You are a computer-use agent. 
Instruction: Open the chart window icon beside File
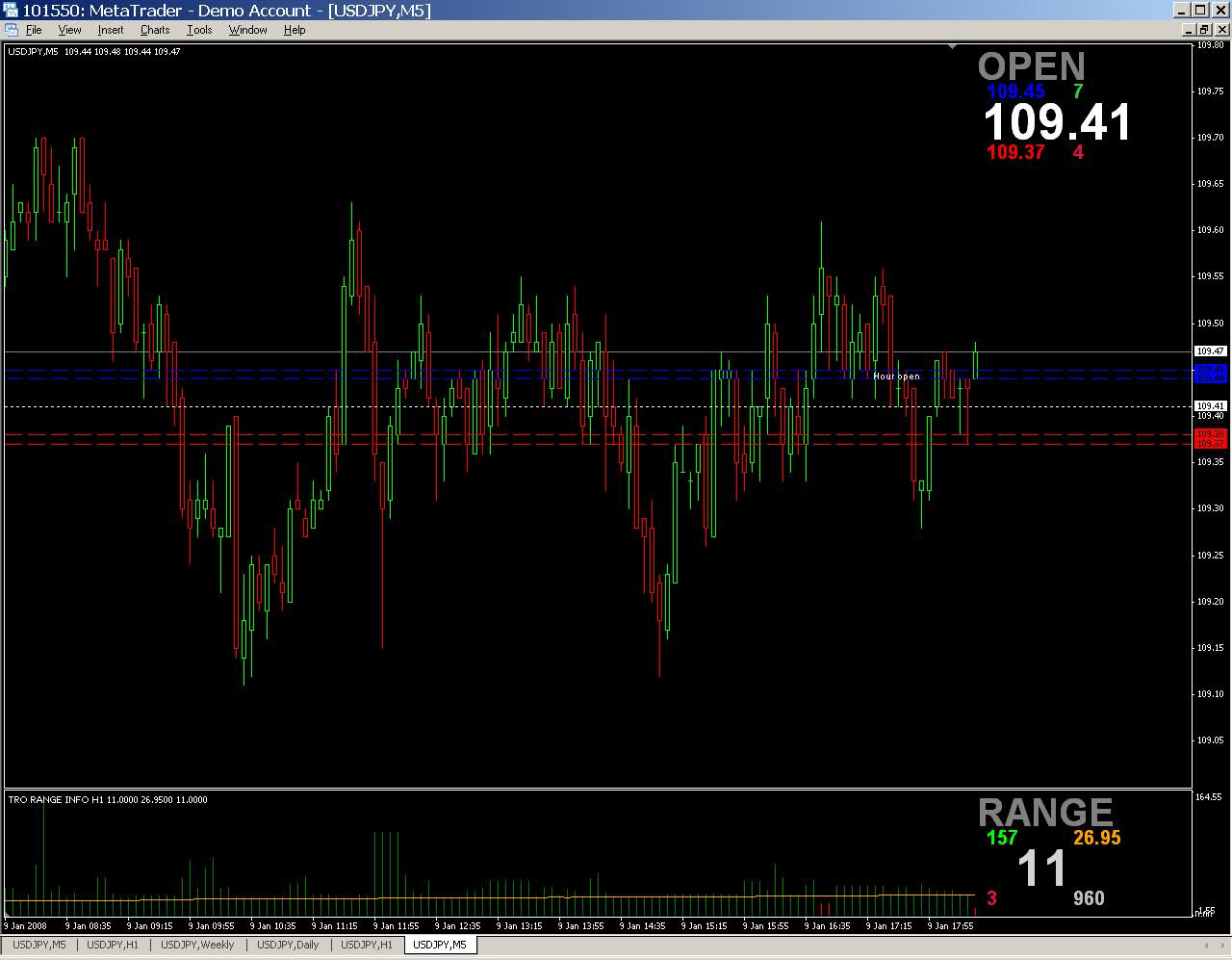[x=11, y=30]
